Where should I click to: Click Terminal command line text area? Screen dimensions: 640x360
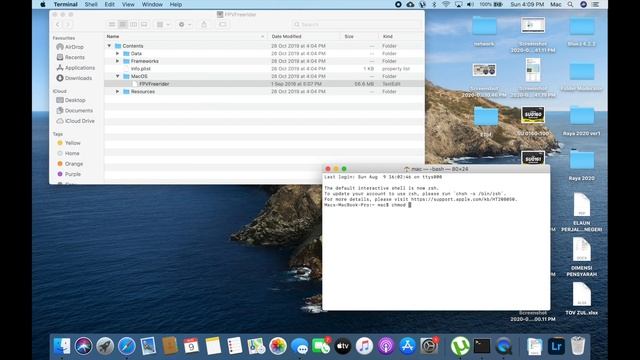tap(436, 242)
